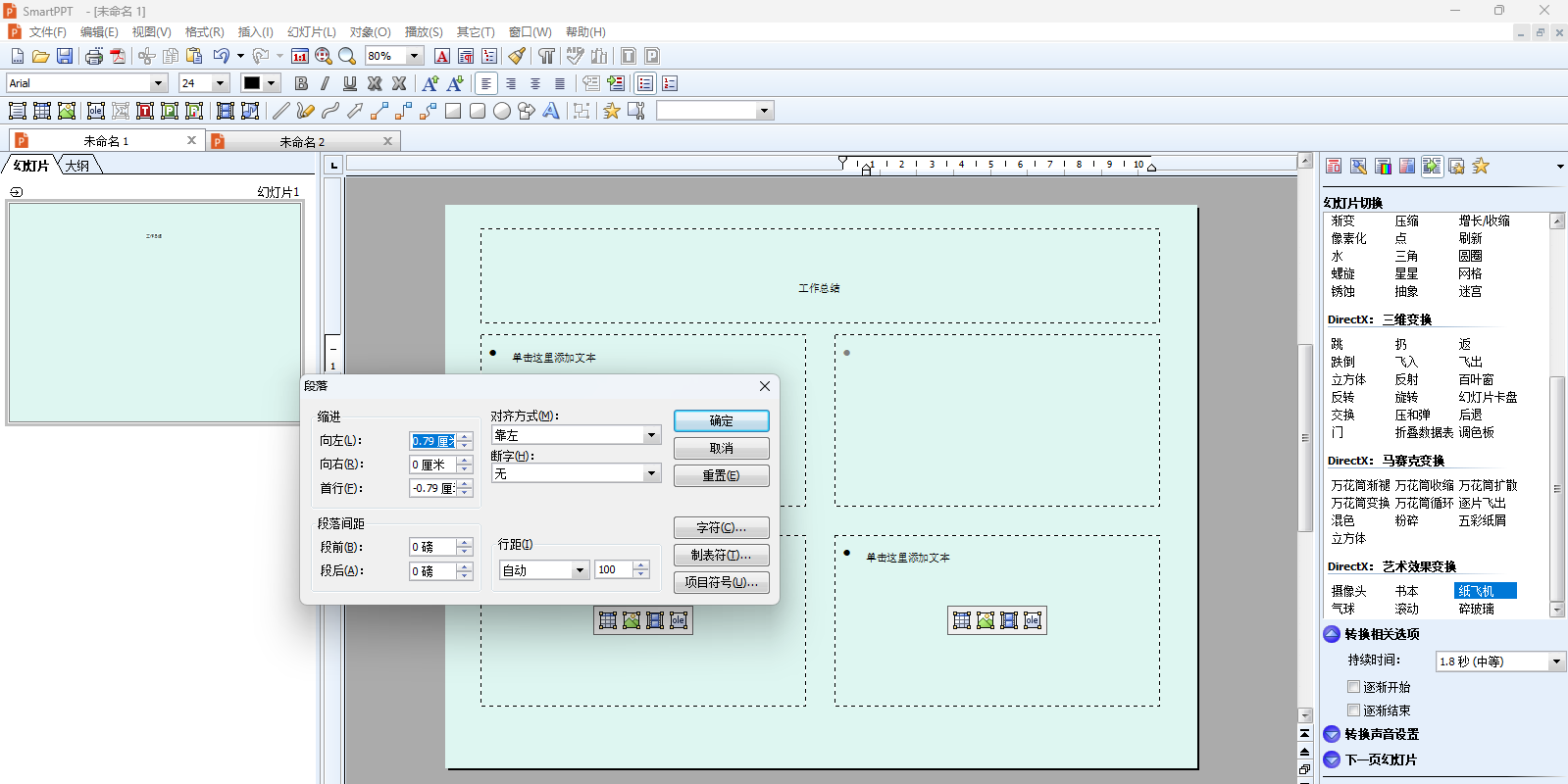The image size is (1568, 784).
Task: Click the Underline formatting icon
Action: [349, 83]
